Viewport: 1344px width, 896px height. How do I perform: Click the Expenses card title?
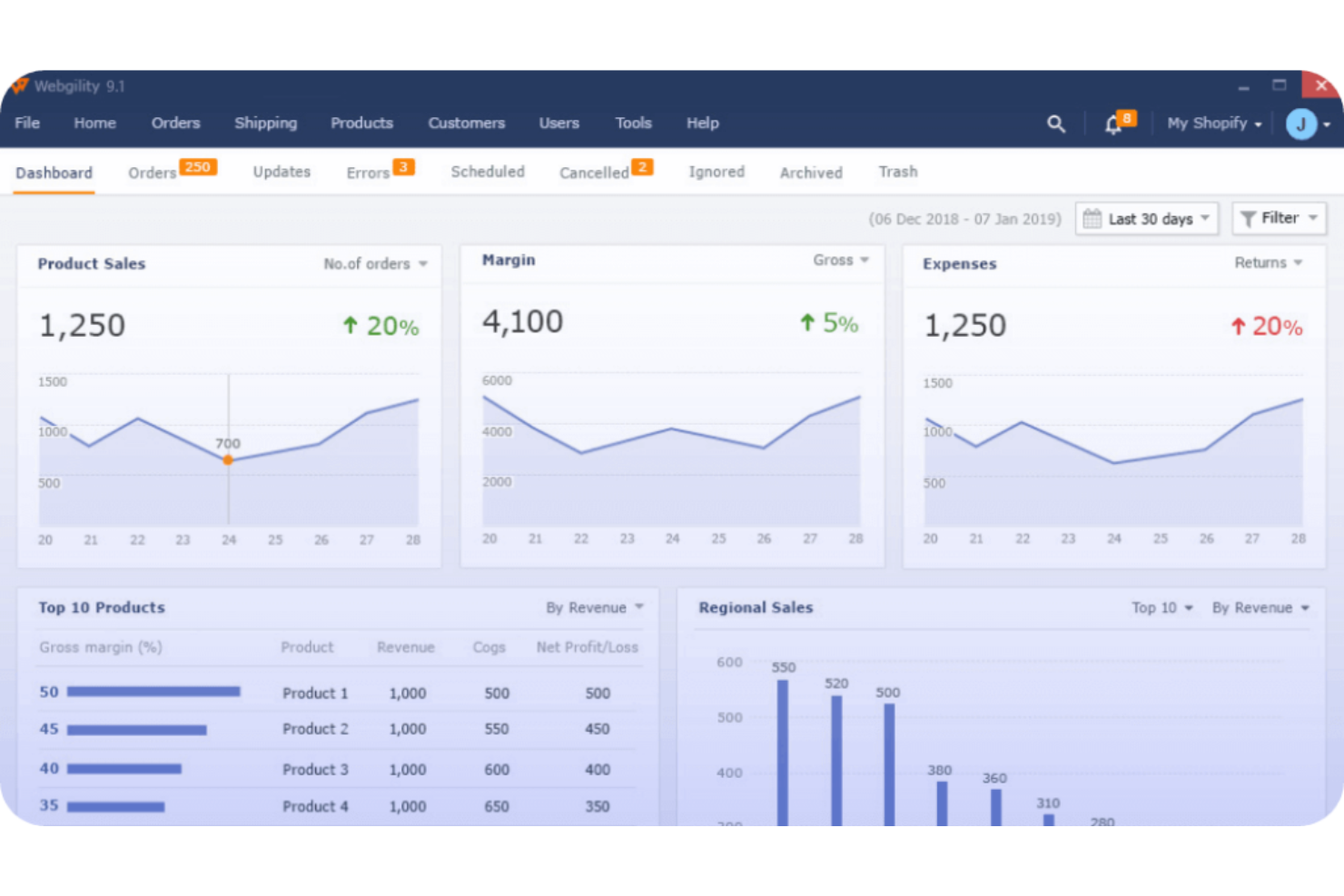[960, 264]
